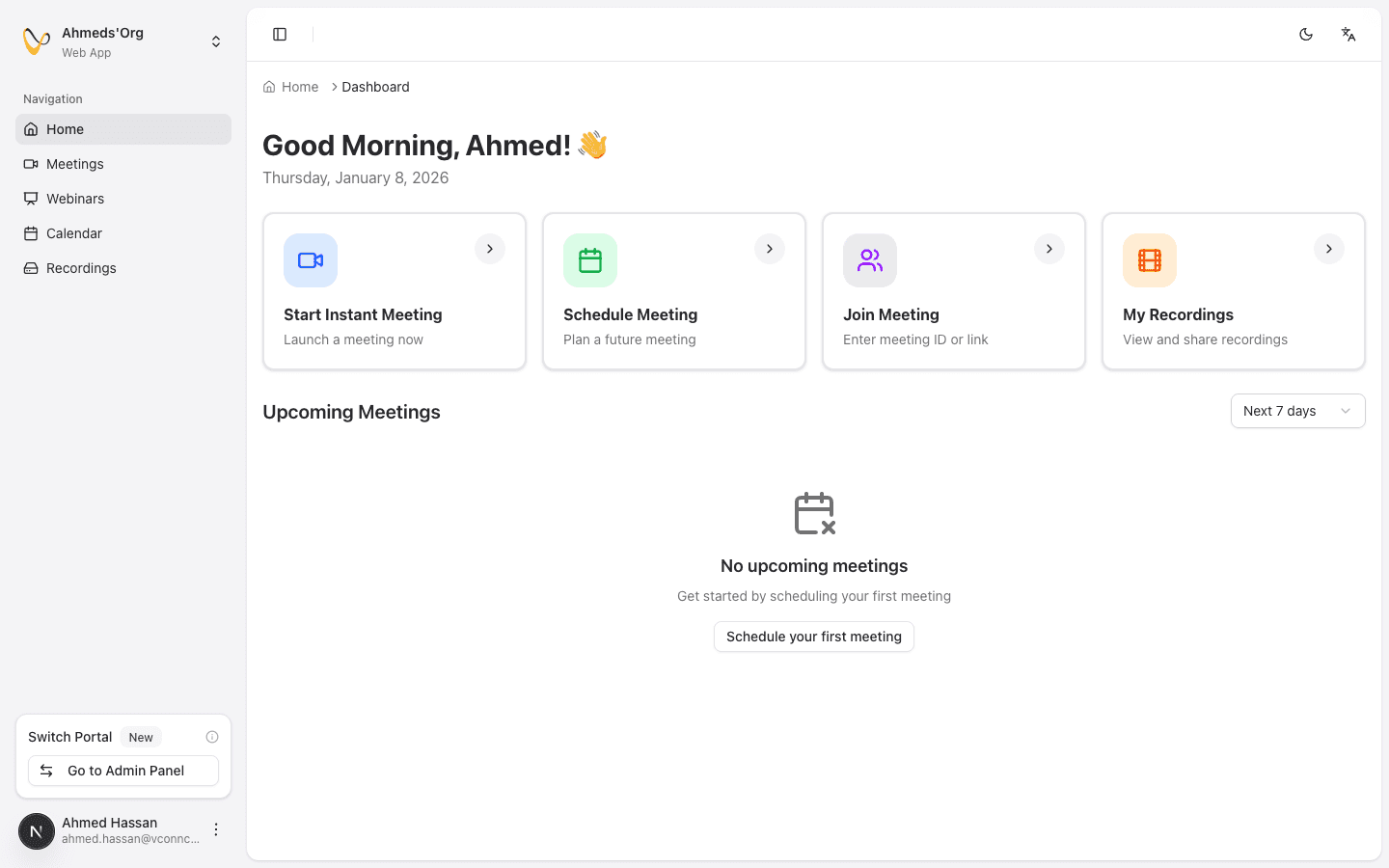Image resolution: width=1389 pixels, height=868 pixels.
Task: Click the ahmed.hassan email address text
Action: pyautogui.click(x=131, y=839)
